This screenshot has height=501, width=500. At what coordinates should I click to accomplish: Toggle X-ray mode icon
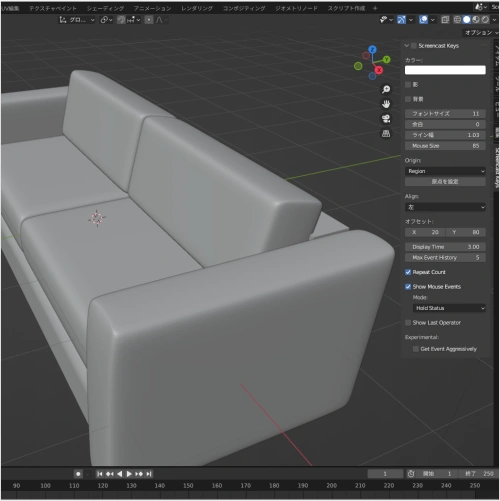(x=445, y=20)
